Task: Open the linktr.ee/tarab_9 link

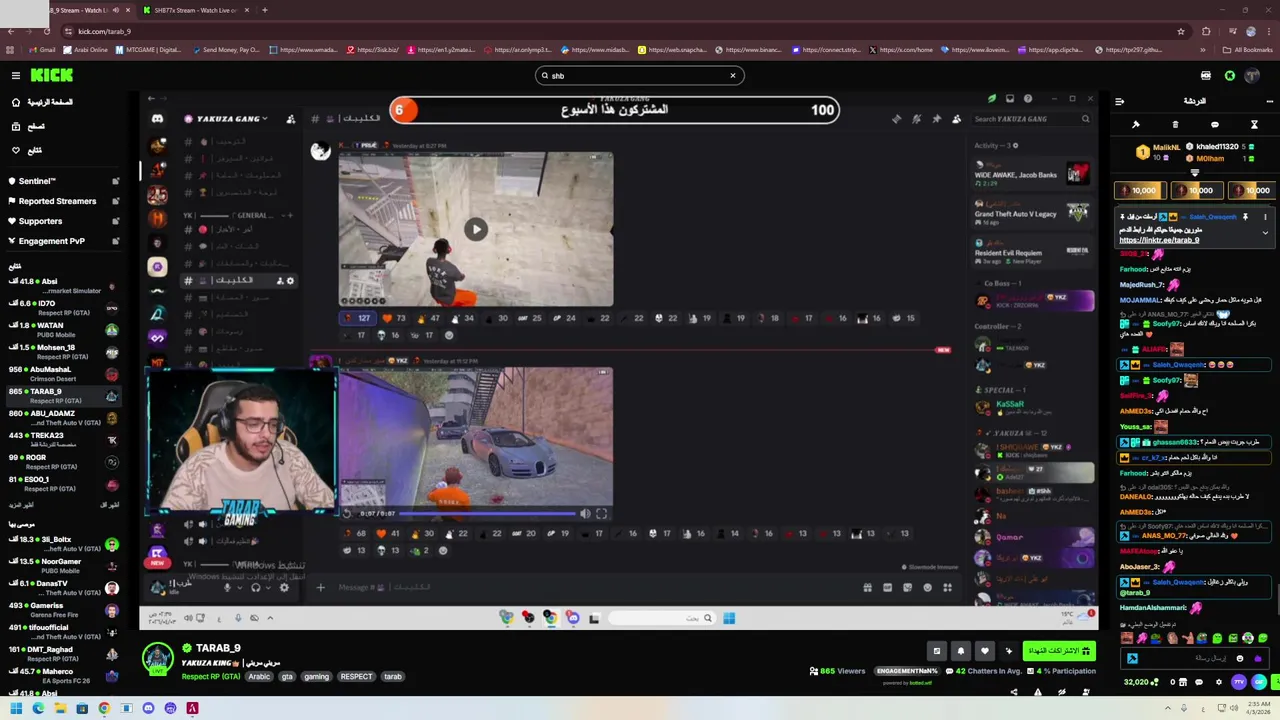Action: pos(1159,240)
